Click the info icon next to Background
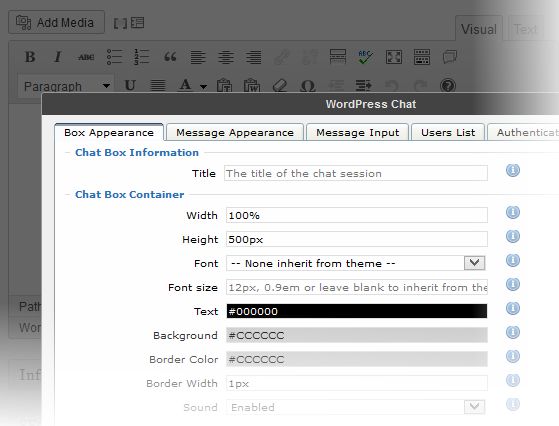The image size is (559, 426). tap(513, 332)
